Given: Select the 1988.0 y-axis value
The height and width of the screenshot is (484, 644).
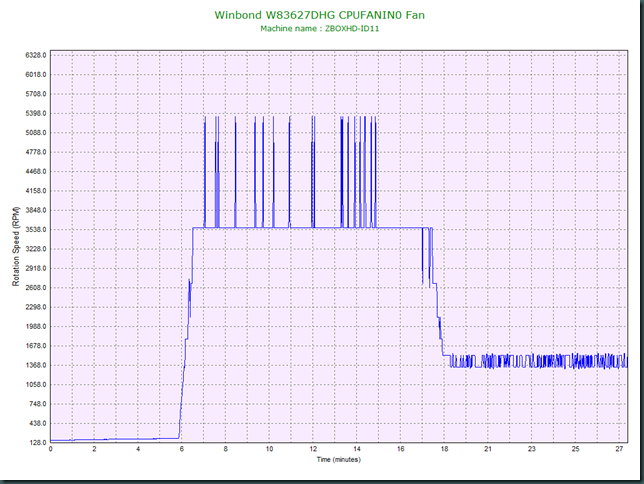Looking at the screenshot, I should click(x=36, y=326).
